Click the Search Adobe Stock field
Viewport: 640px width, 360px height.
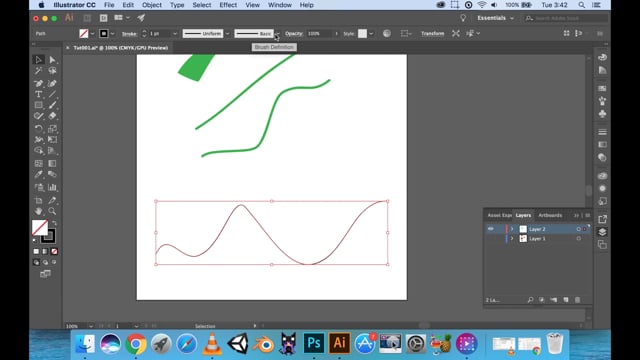(567, 18)
